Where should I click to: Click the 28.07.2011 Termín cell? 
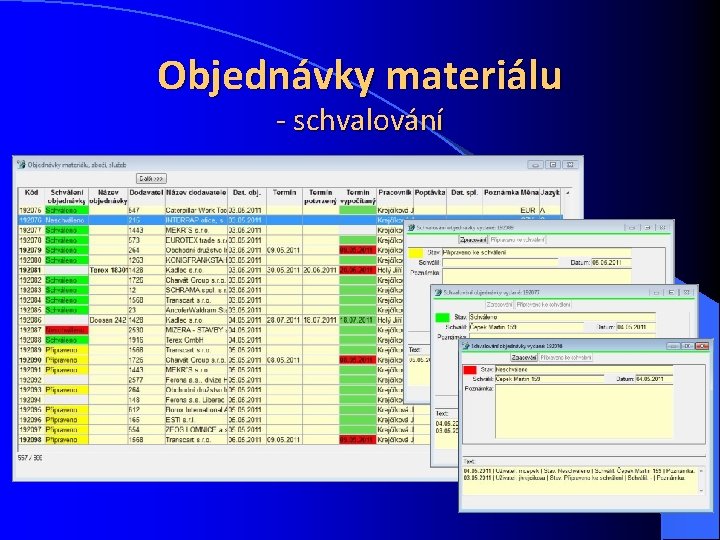[284, 320]
